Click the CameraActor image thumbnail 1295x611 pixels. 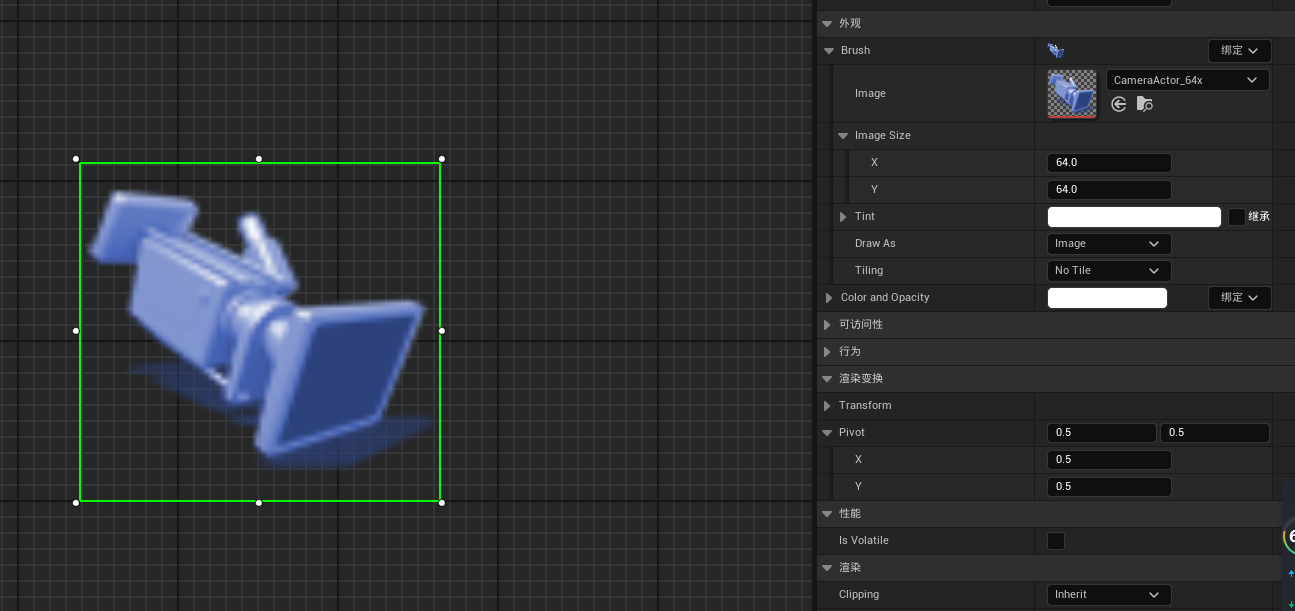1071,93
